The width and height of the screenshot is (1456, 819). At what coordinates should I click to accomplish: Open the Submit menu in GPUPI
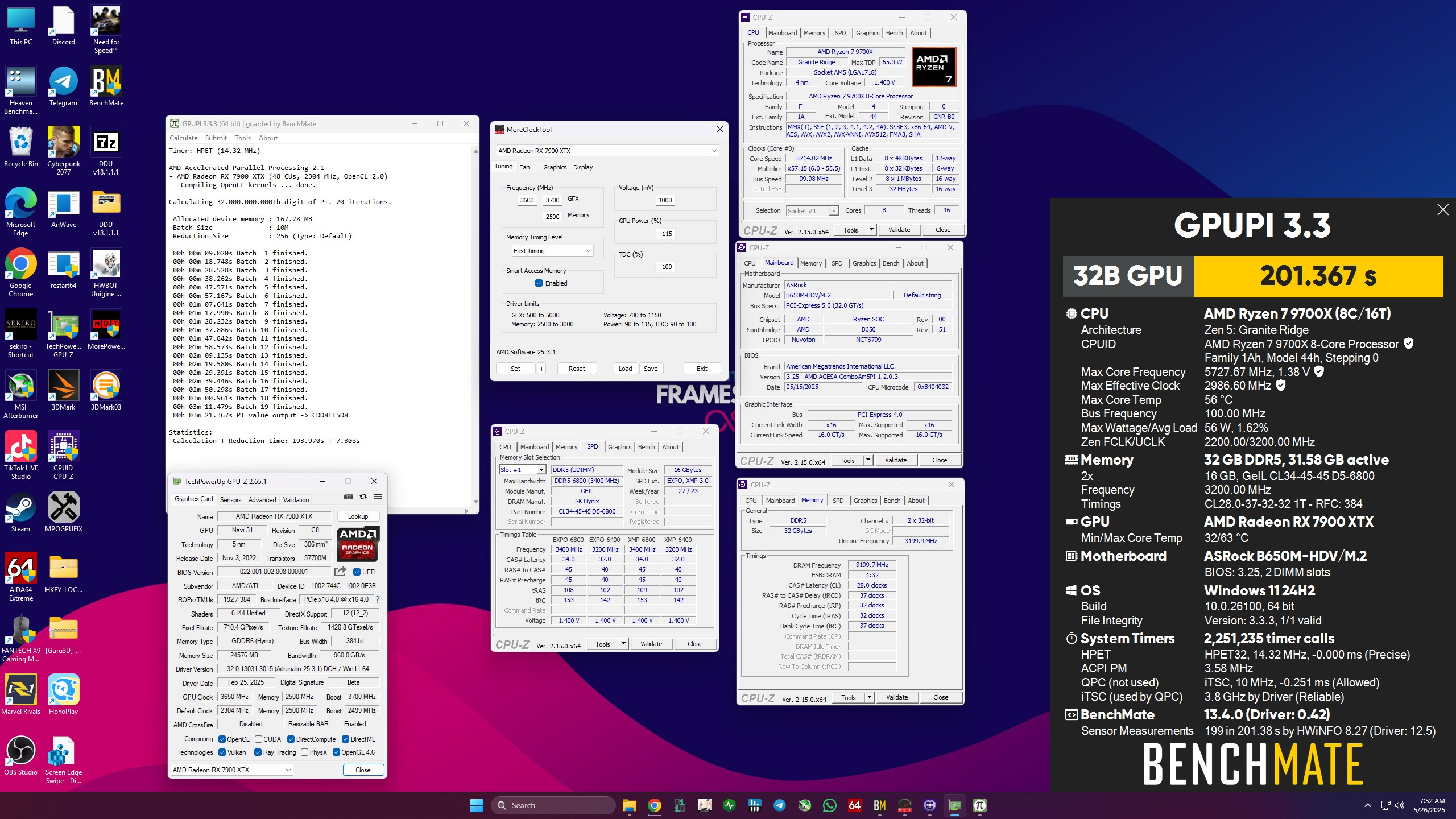216,138
